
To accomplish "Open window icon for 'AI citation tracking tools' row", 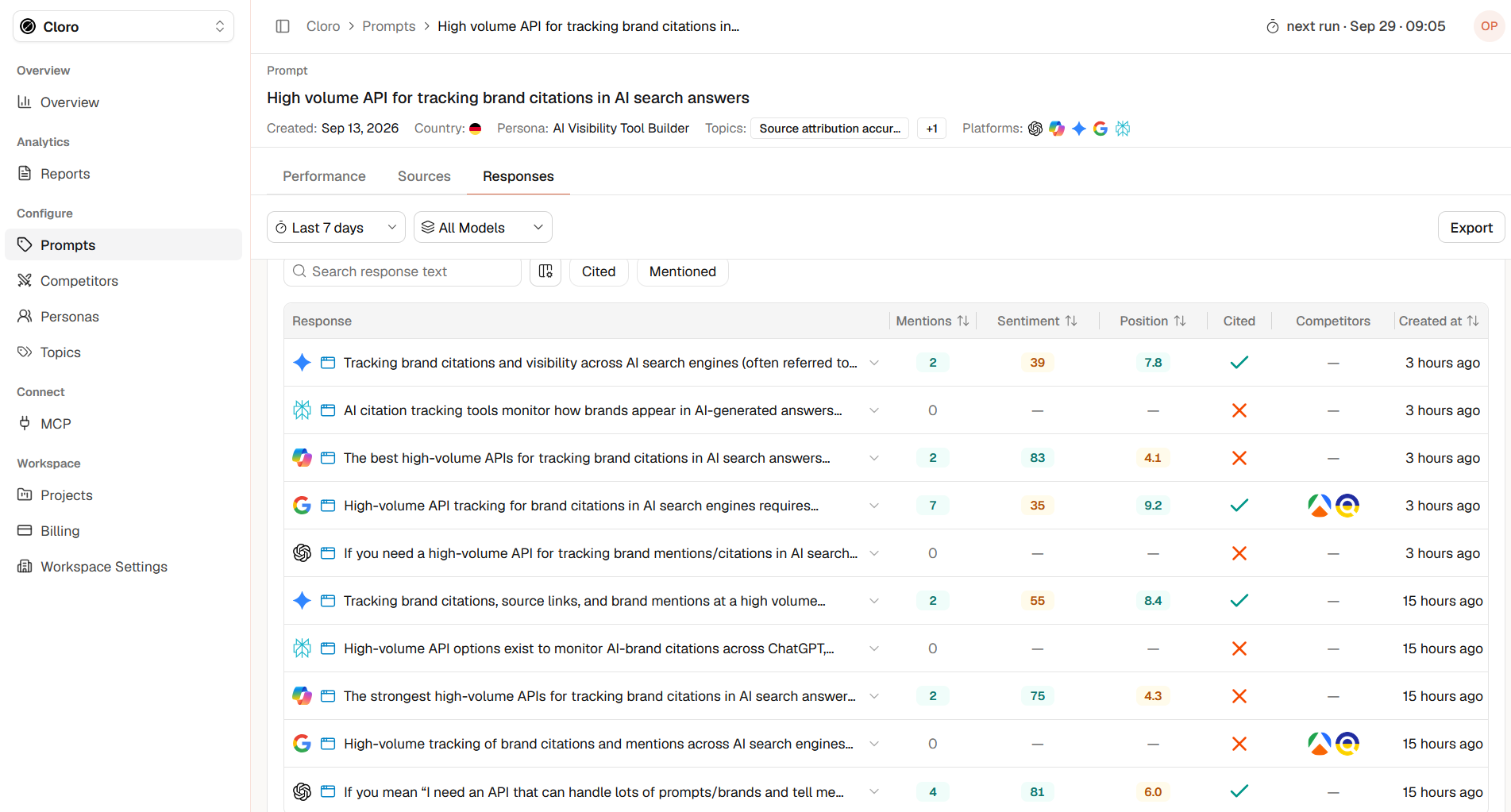I will point(328,410).
